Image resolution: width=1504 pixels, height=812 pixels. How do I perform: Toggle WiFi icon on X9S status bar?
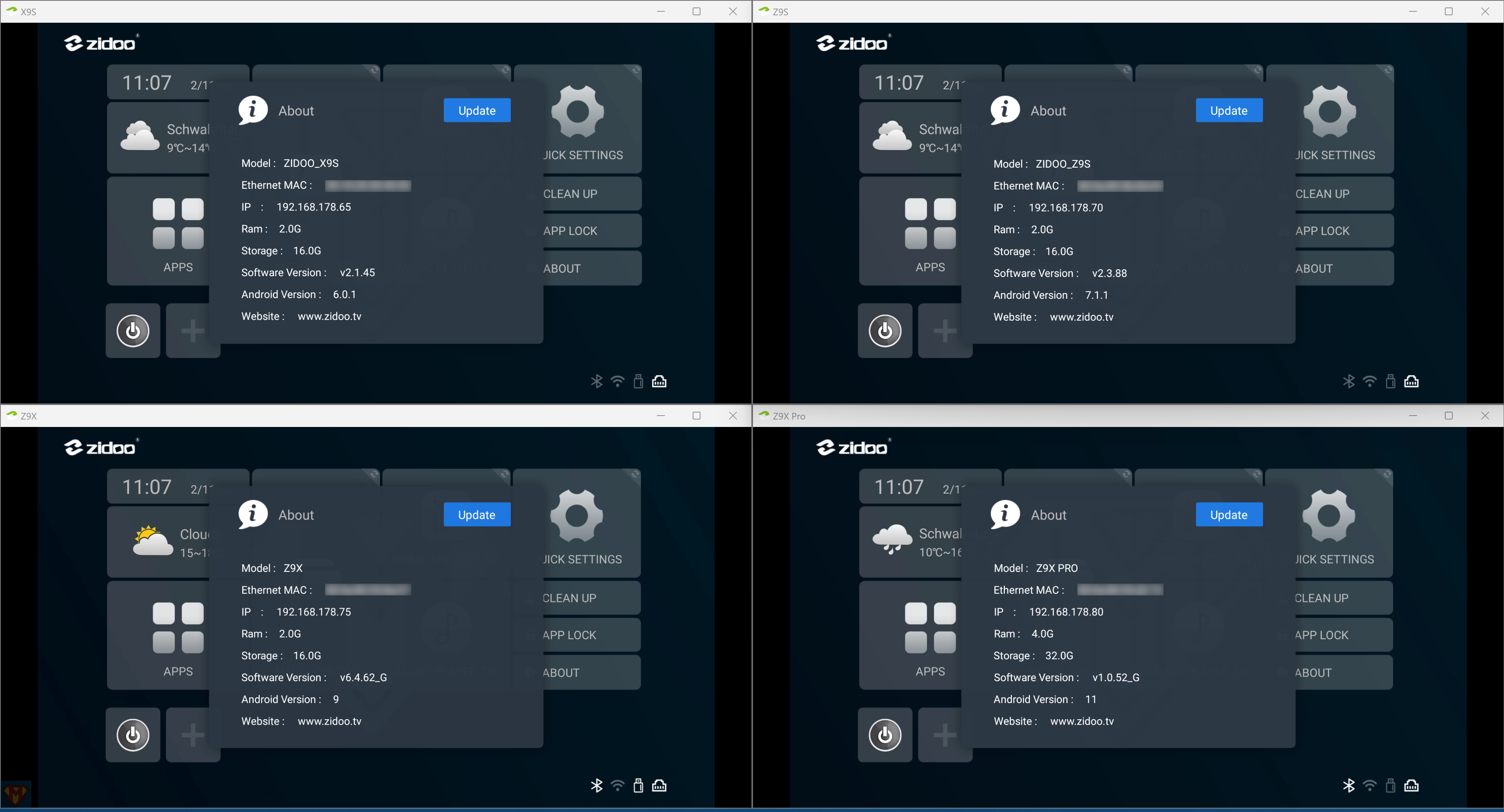pyautogui.click(x=618, y=381)
